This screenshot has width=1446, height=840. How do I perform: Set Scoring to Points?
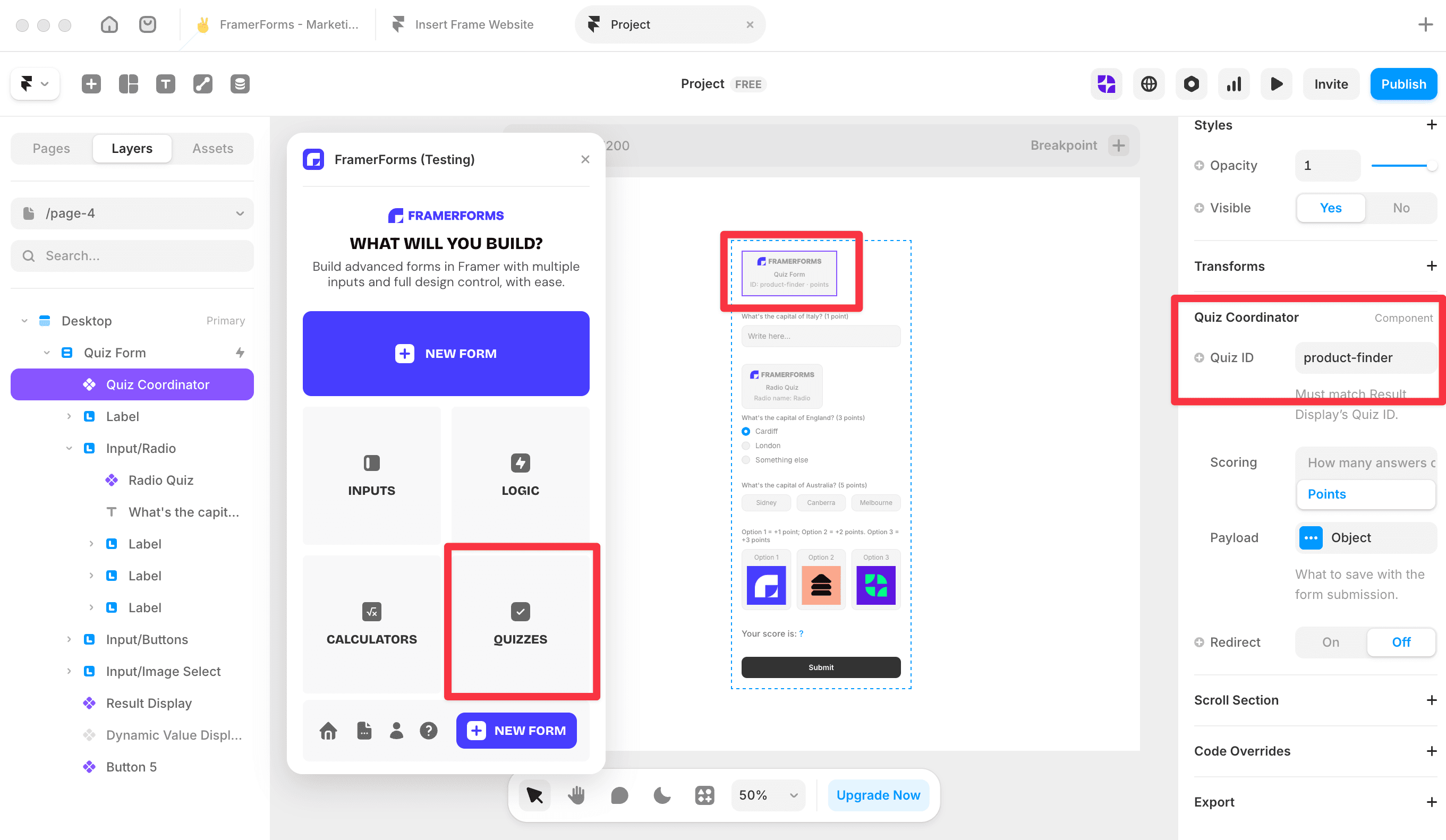(1366, 494)
